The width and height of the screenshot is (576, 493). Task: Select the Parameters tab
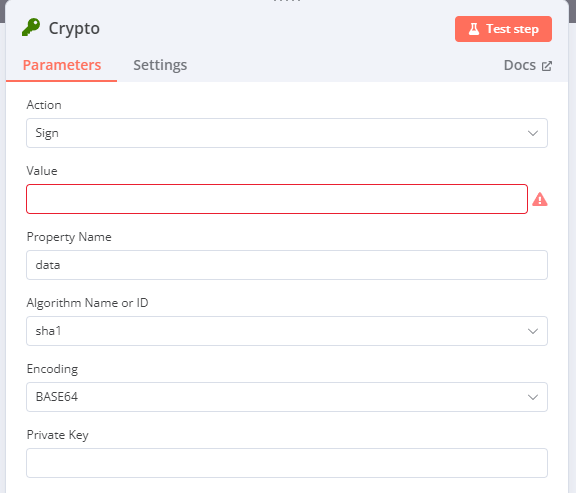[x=62, y=65]
